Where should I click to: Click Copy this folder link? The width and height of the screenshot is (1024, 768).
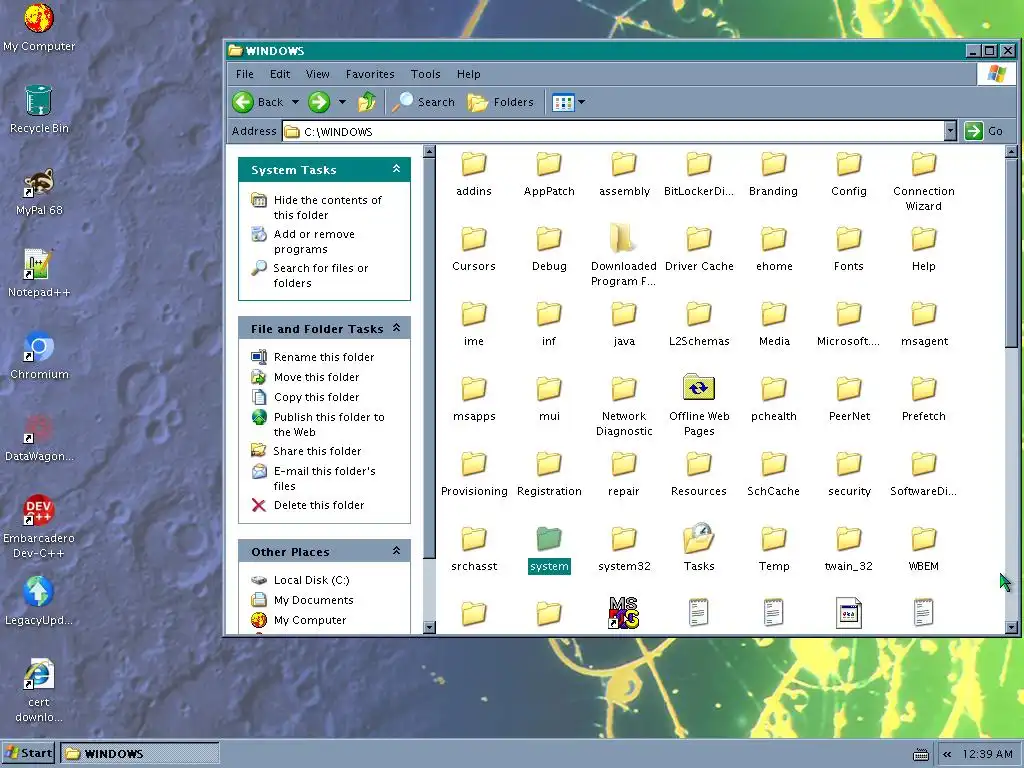[306, 397]
